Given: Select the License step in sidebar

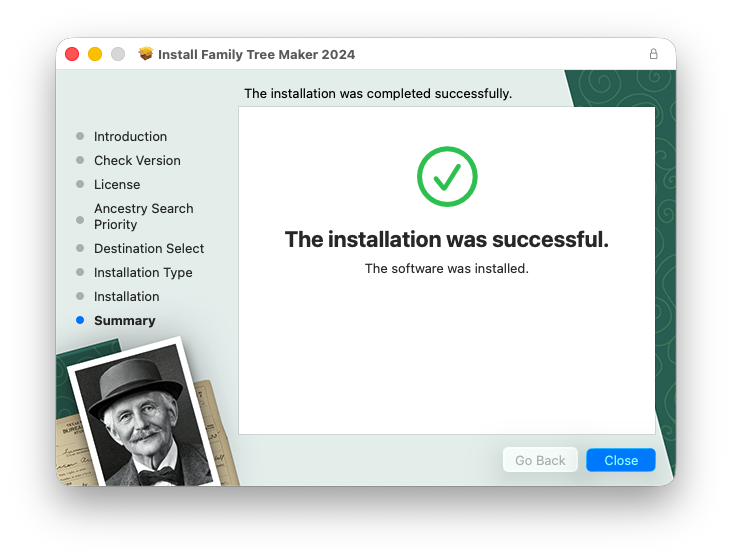Looking at the screenshot, I should pyautogui.click(x=117, y=184).
